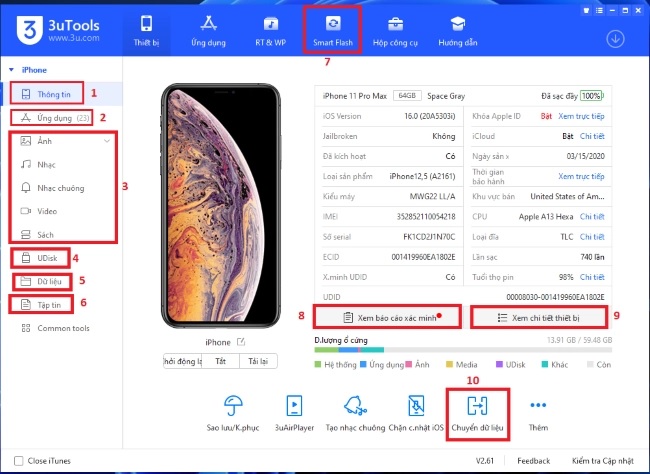This screenshot has width=650, height=474.
Task: Open the shirt skin icon in titlebar
Action: click(x=586, y=10)
